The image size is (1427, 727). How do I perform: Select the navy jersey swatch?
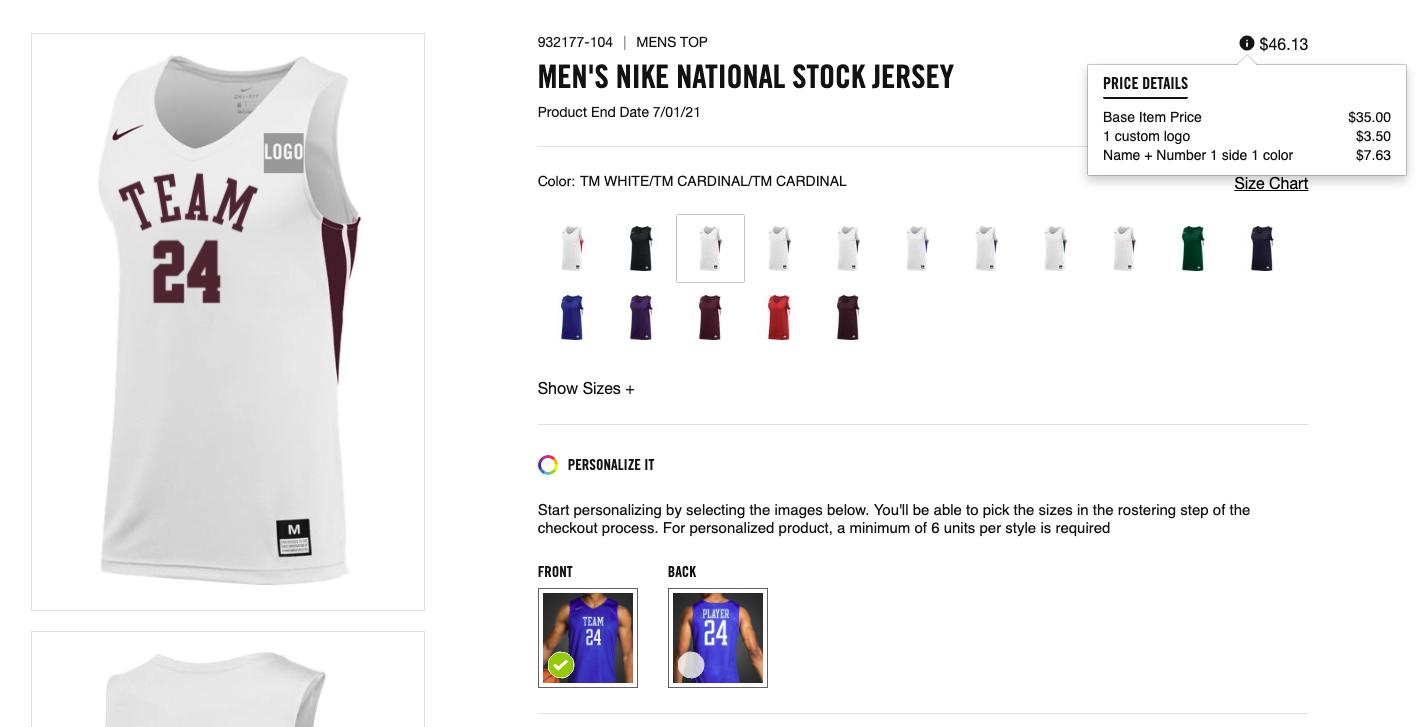1260,247
